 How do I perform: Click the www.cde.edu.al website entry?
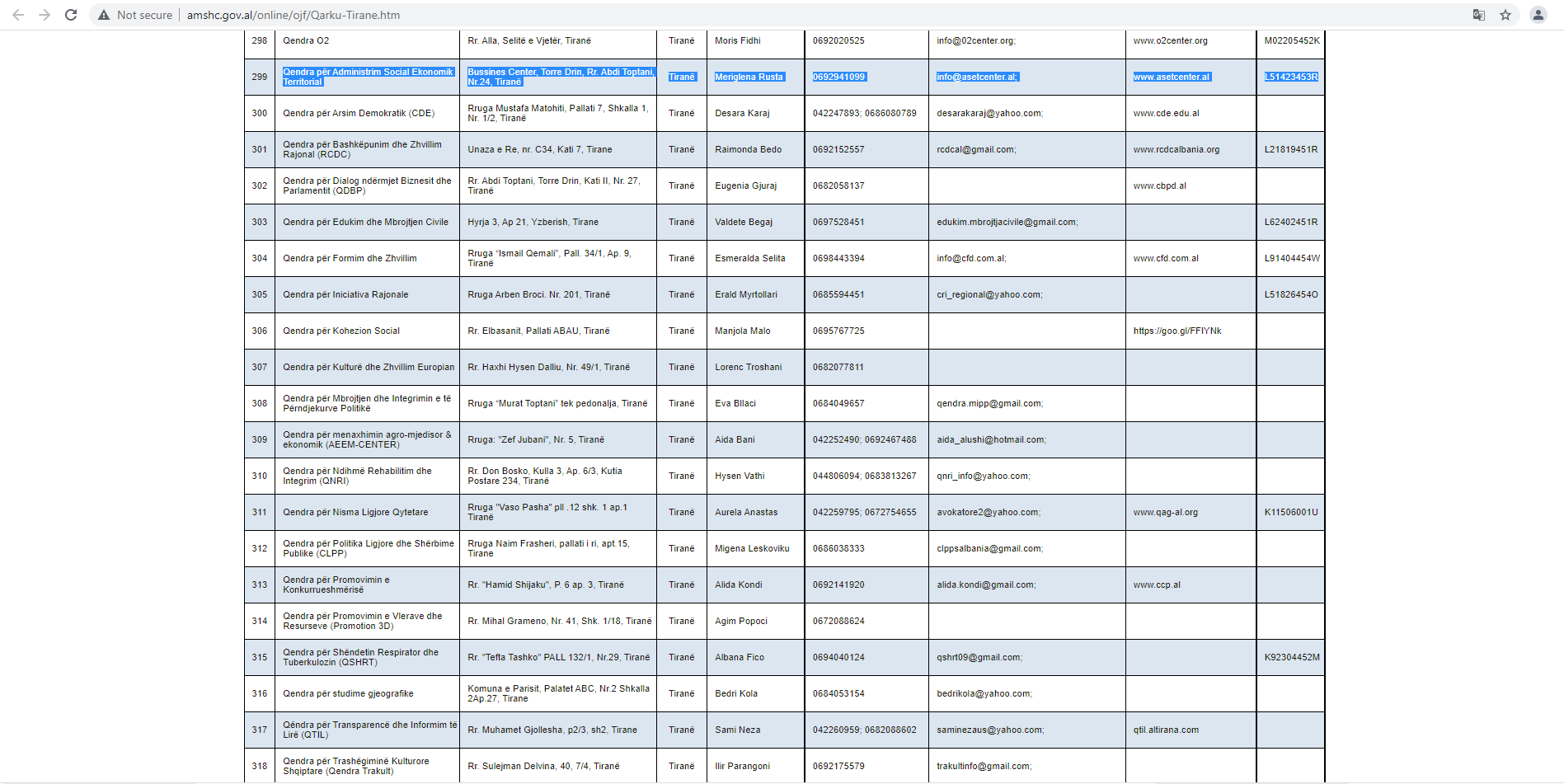(x=1166, y=114)
